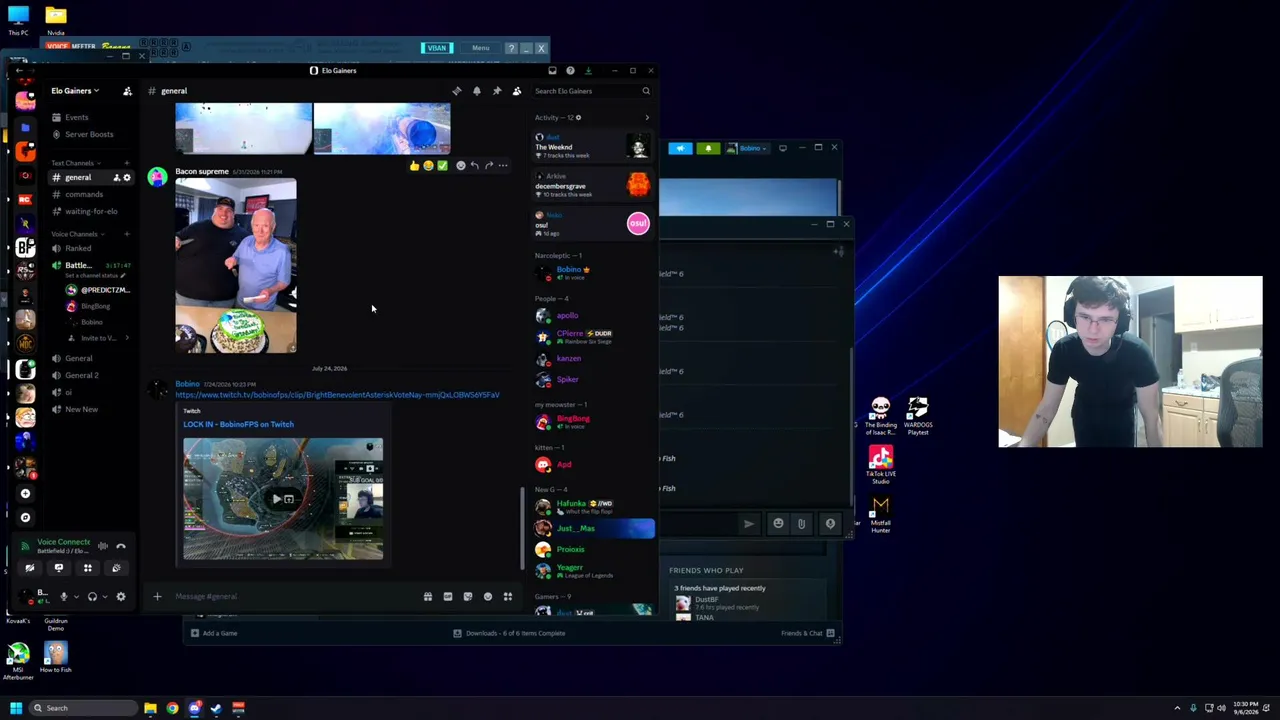The width and height of the screenshot is (1280, 720).
Task: Open settings gear for general channel
Action: [x=127, y=178]
